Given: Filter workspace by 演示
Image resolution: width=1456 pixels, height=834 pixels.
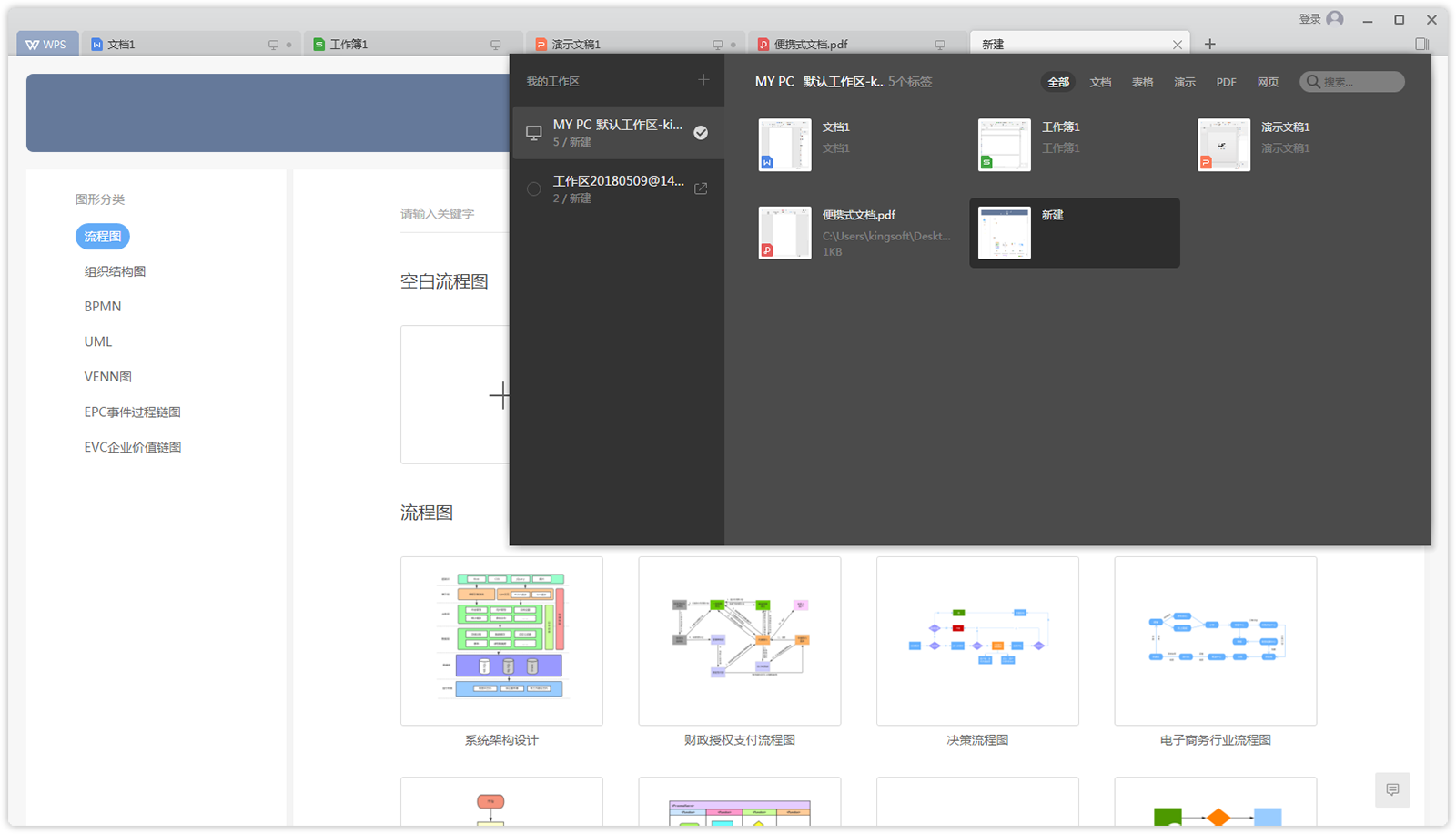Looking at the screenshot, I should point(1185,82).
